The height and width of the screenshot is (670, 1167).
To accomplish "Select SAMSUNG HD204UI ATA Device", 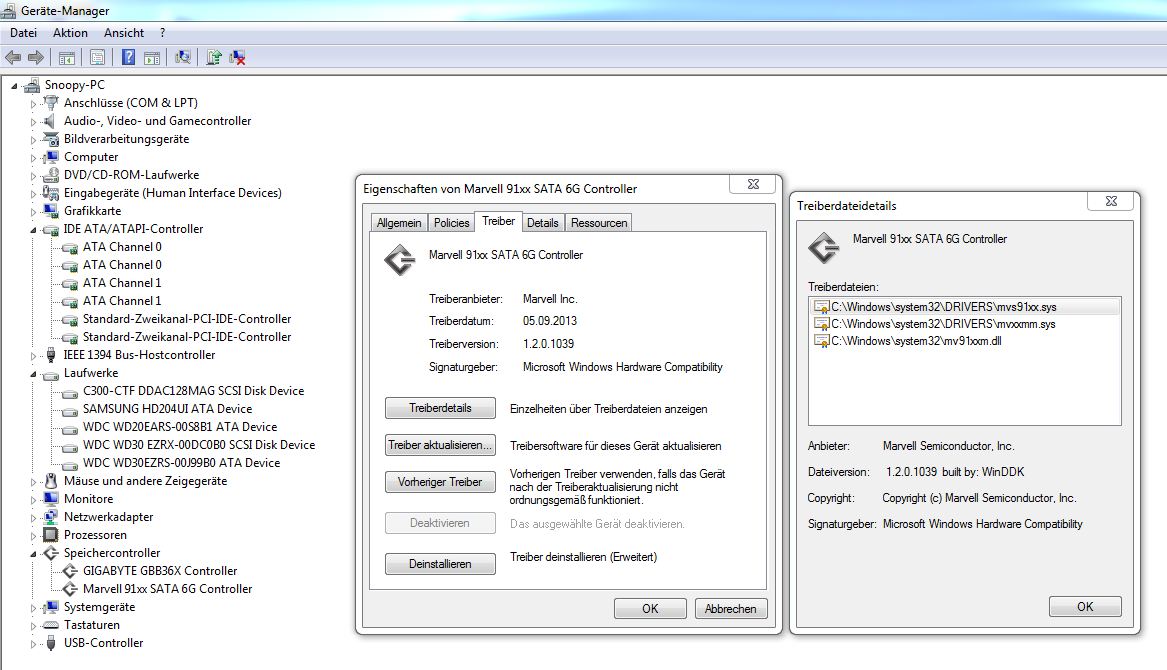I will (x=167, y=409).
